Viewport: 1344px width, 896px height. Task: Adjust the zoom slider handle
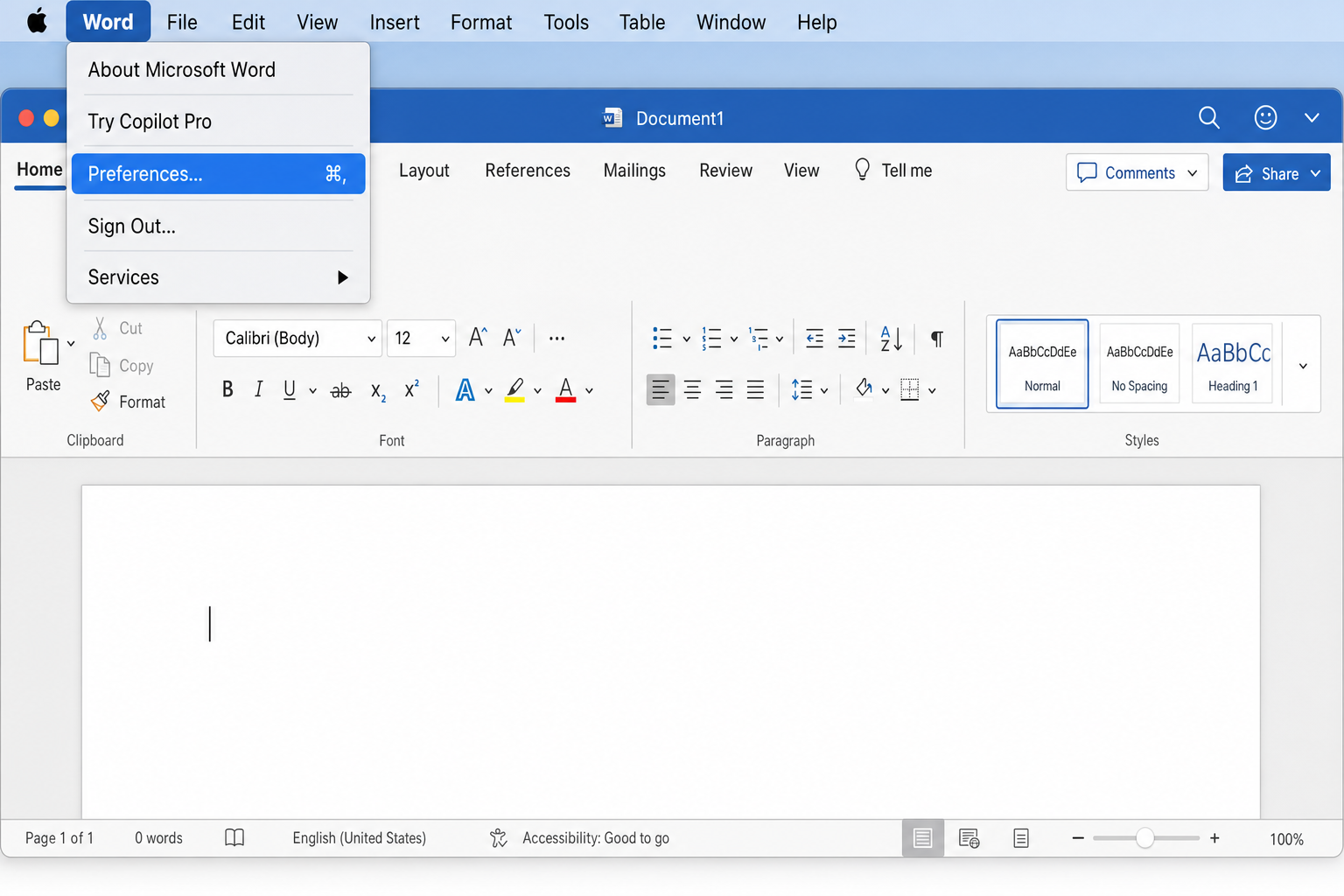click(x=1144, y=838)
